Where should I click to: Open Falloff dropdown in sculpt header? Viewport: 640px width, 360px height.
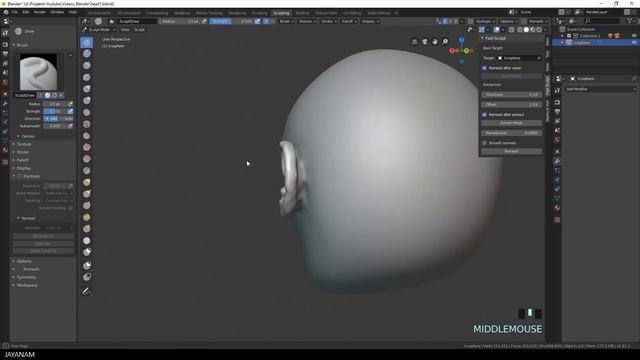click(349, 21)
